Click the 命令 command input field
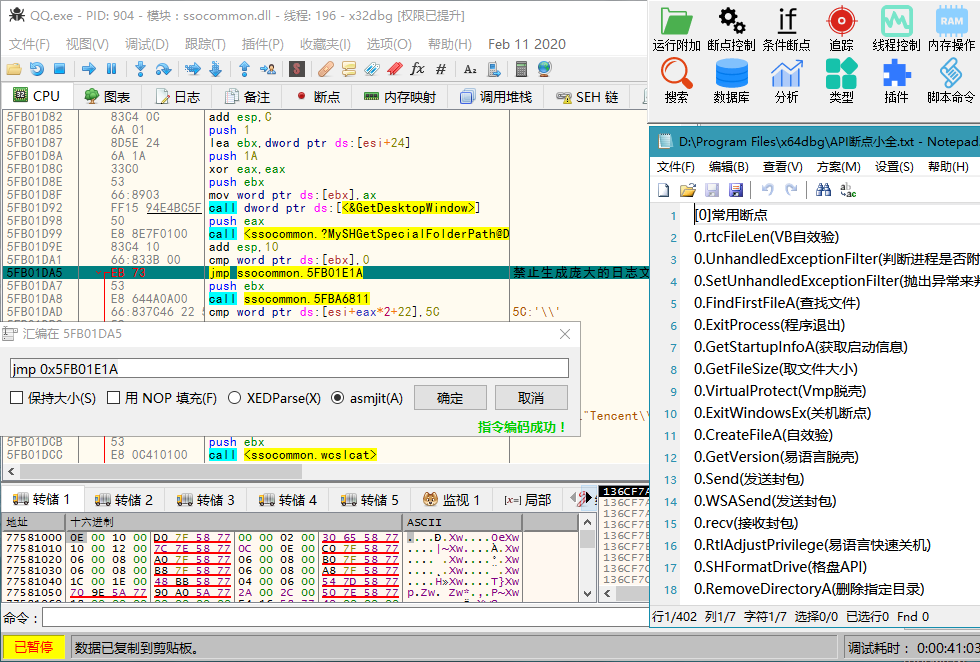The width and height of the screenshot is (980, 662). (345, 618)
